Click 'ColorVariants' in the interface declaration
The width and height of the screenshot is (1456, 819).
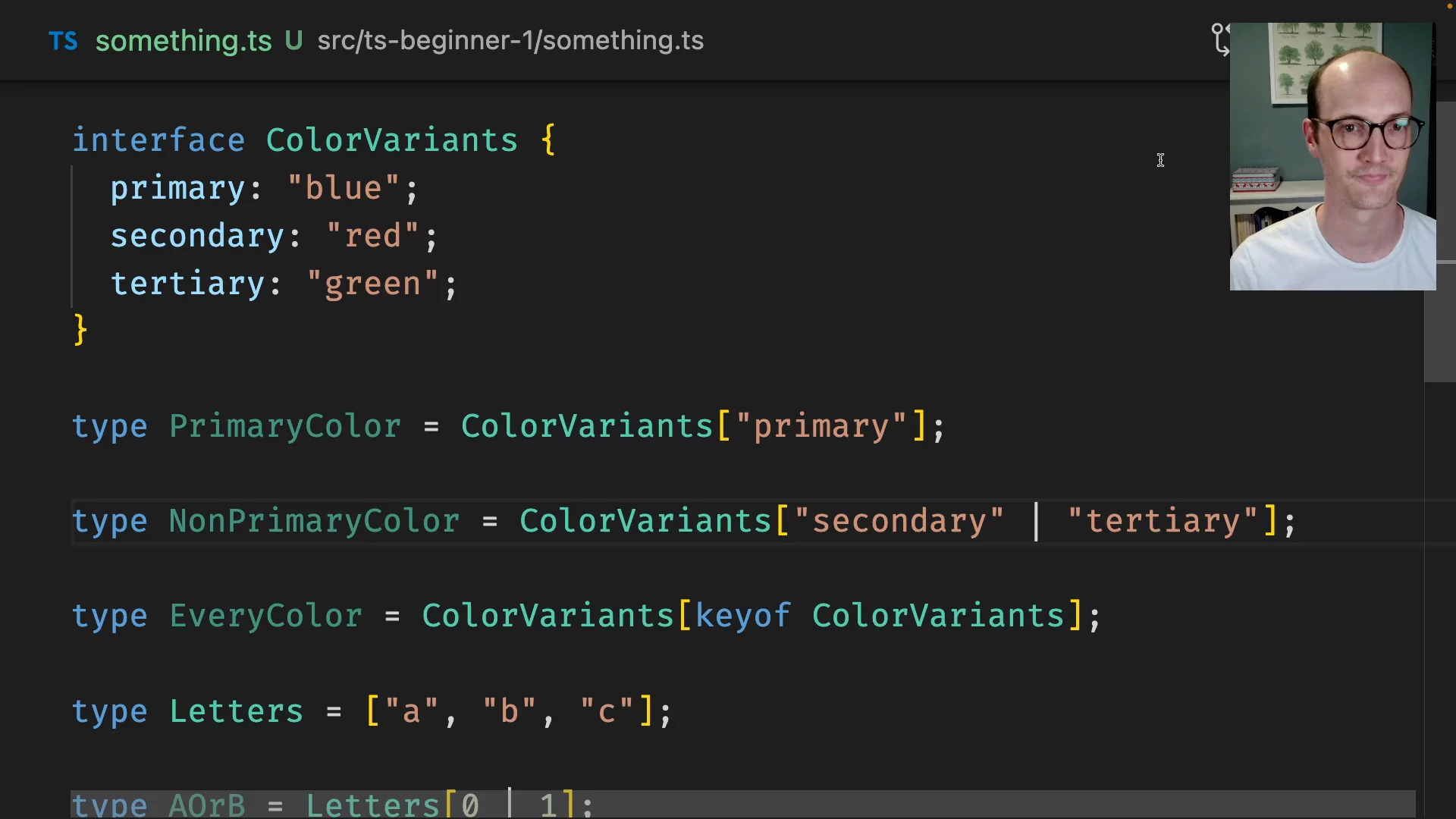pyautogui.click(x=391, y=140)
